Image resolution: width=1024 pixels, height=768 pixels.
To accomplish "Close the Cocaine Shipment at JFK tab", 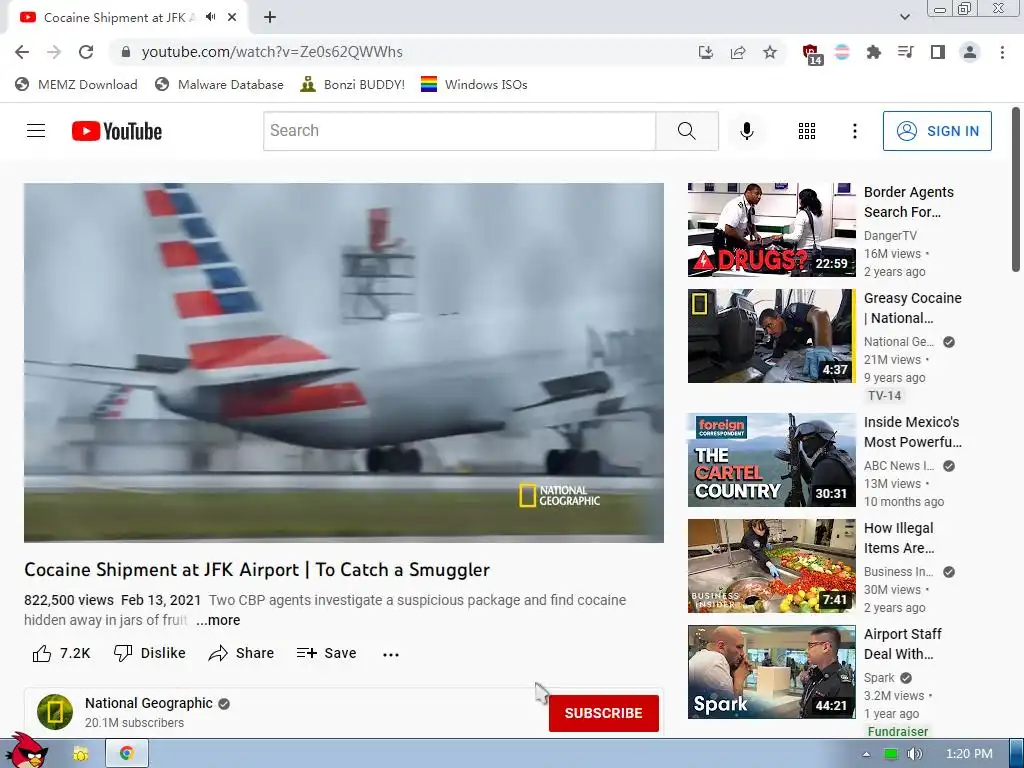I will pyautogui.click(x=232, y=18).
